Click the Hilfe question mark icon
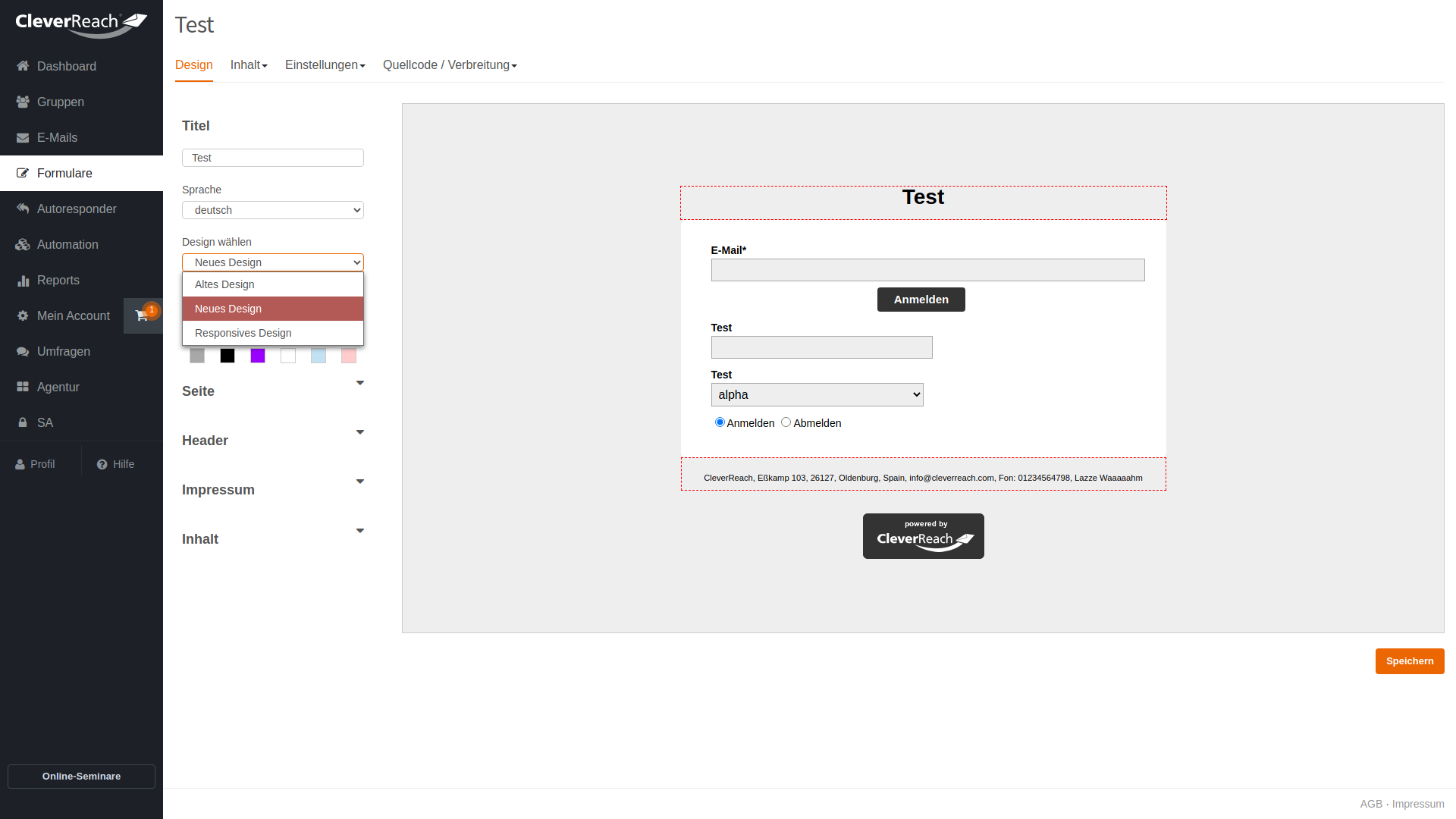Screen dimensions: 1456x819 [102, 464]
